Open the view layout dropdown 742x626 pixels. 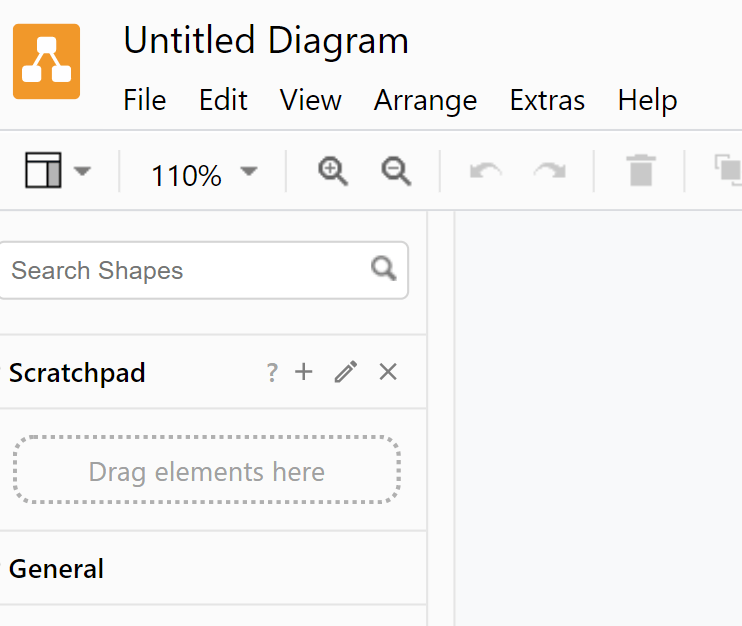58,172
